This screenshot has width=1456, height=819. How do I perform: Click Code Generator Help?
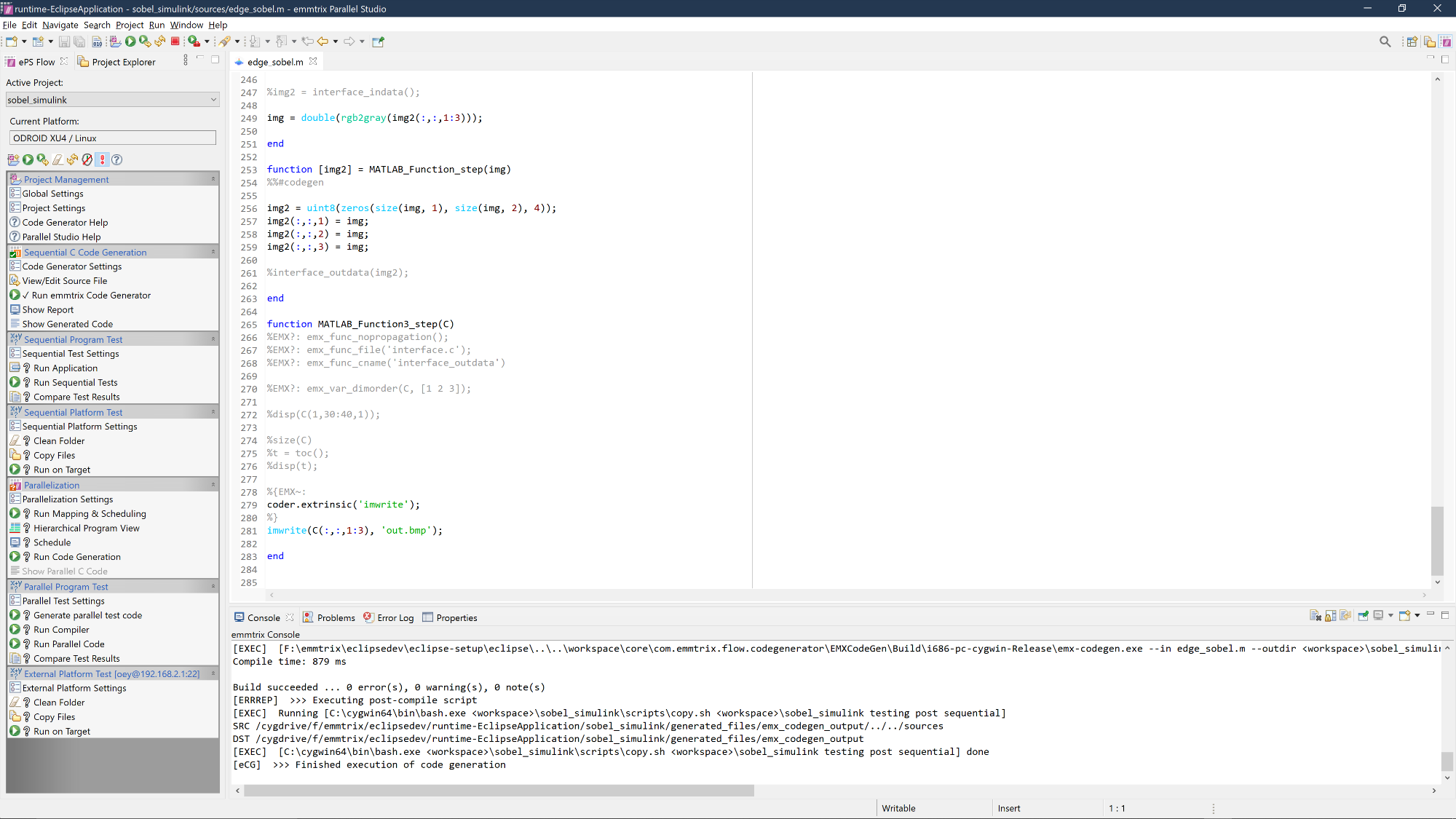tap(65, 223)
